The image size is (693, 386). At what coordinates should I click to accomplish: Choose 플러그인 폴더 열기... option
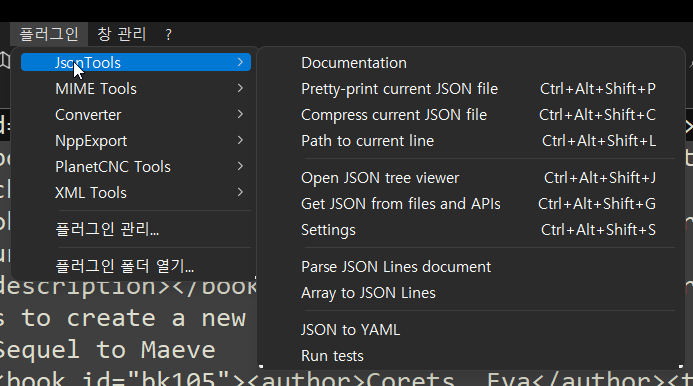tap(136, 266)
